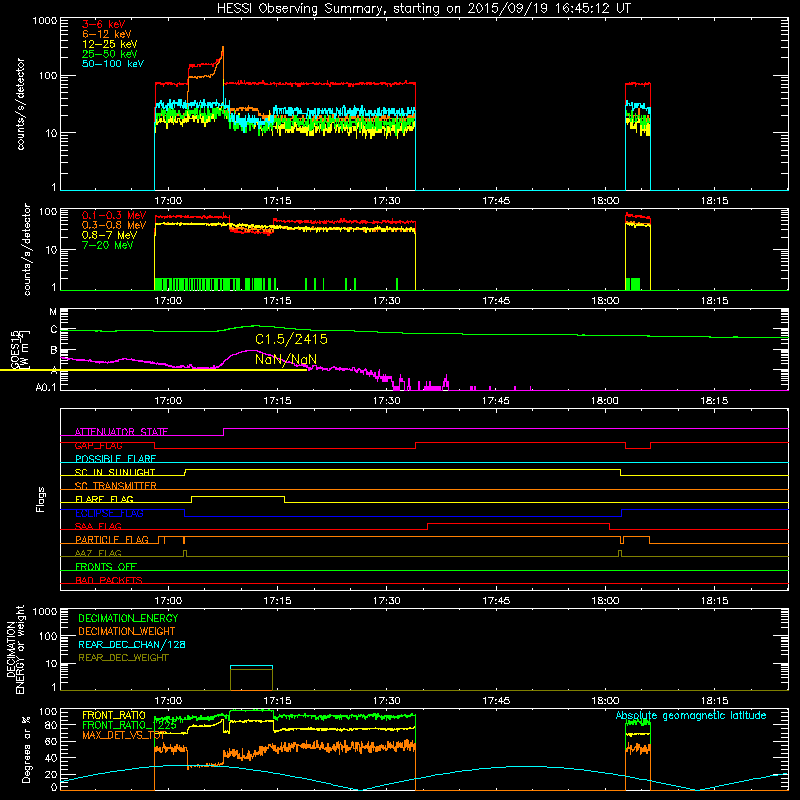Select the 'Degrees or %' axis label
Image resolution: width=800 pixels, height=800 pixels.
26,749
